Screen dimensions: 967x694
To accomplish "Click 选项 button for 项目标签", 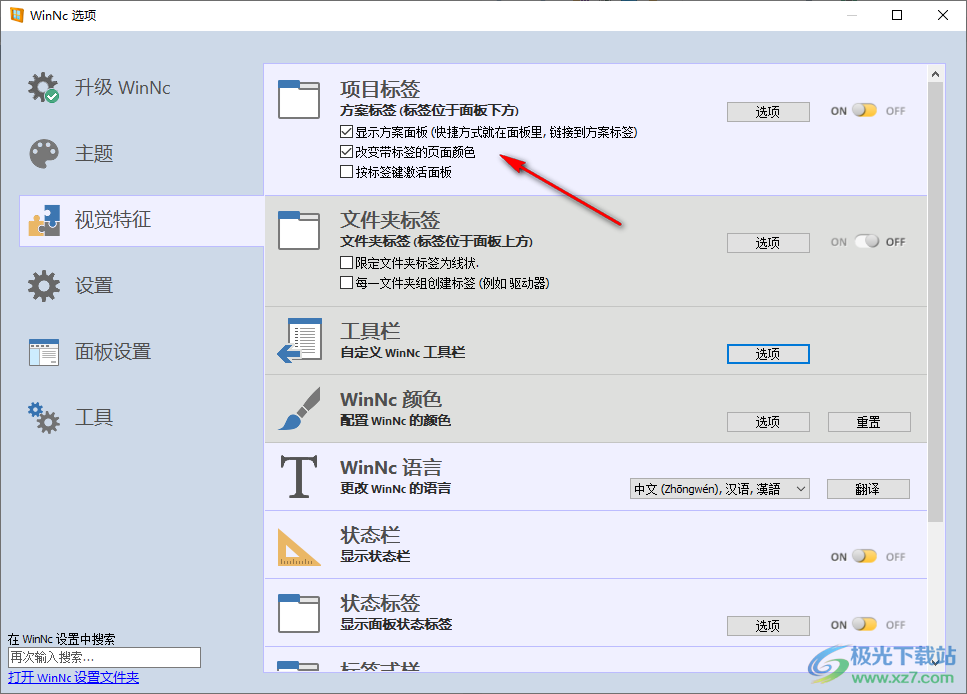I will [x=768, y=112].
